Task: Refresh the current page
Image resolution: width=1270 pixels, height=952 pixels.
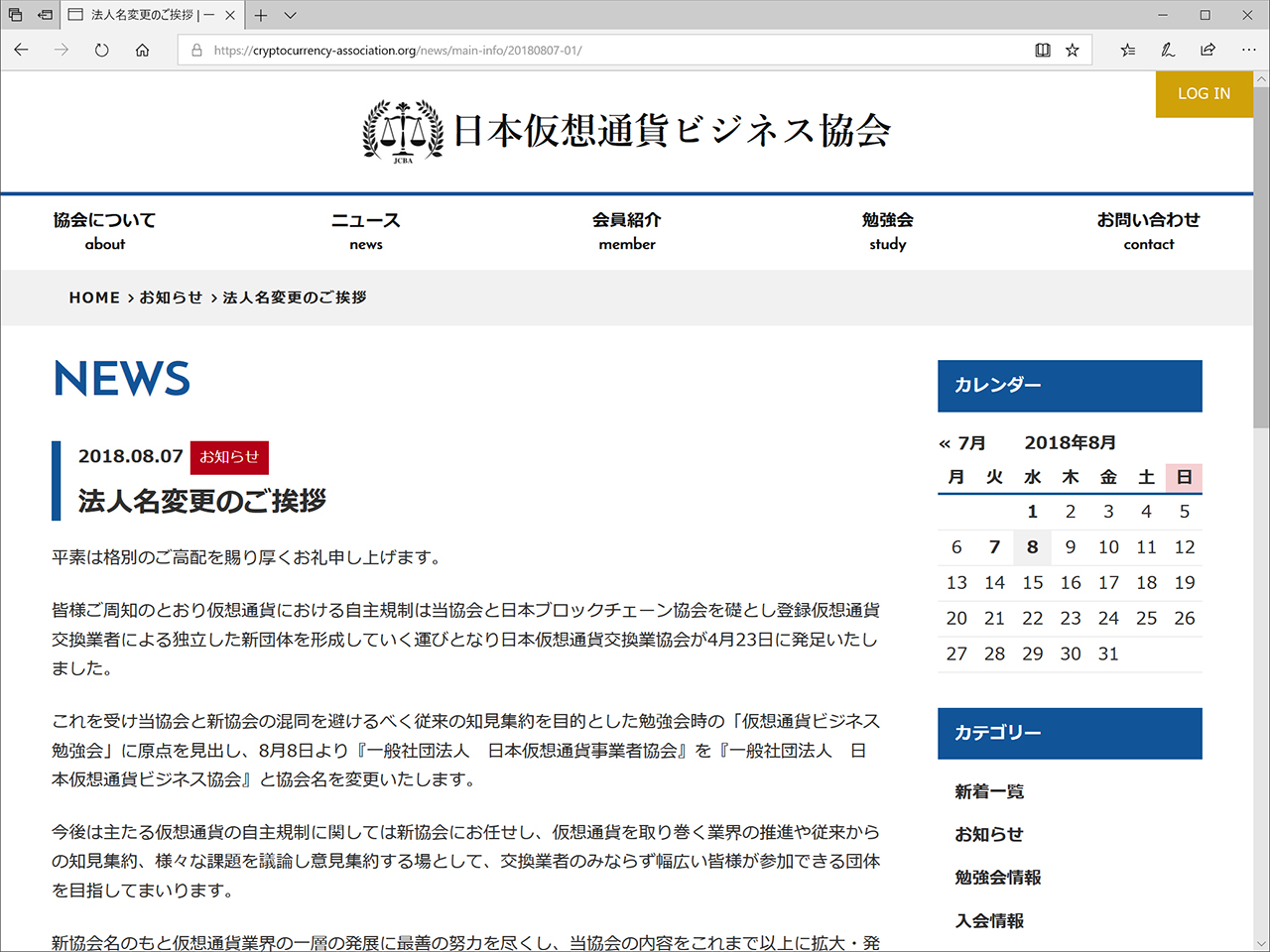Action: pos(101,50)
